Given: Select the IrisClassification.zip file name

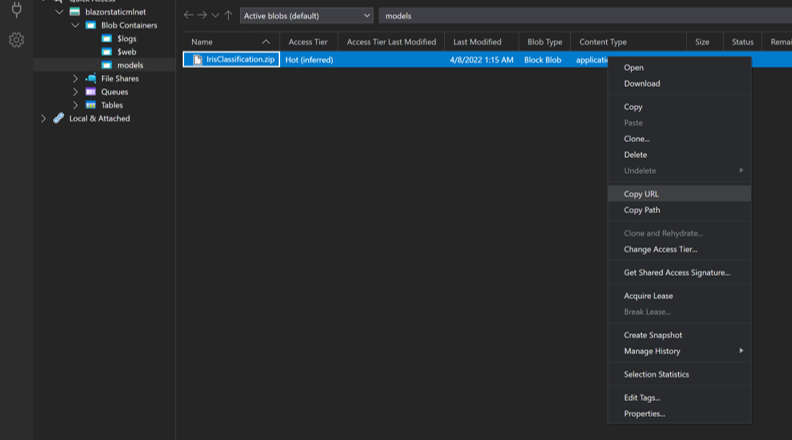Looking at the screenshot, I should point(240,60).
